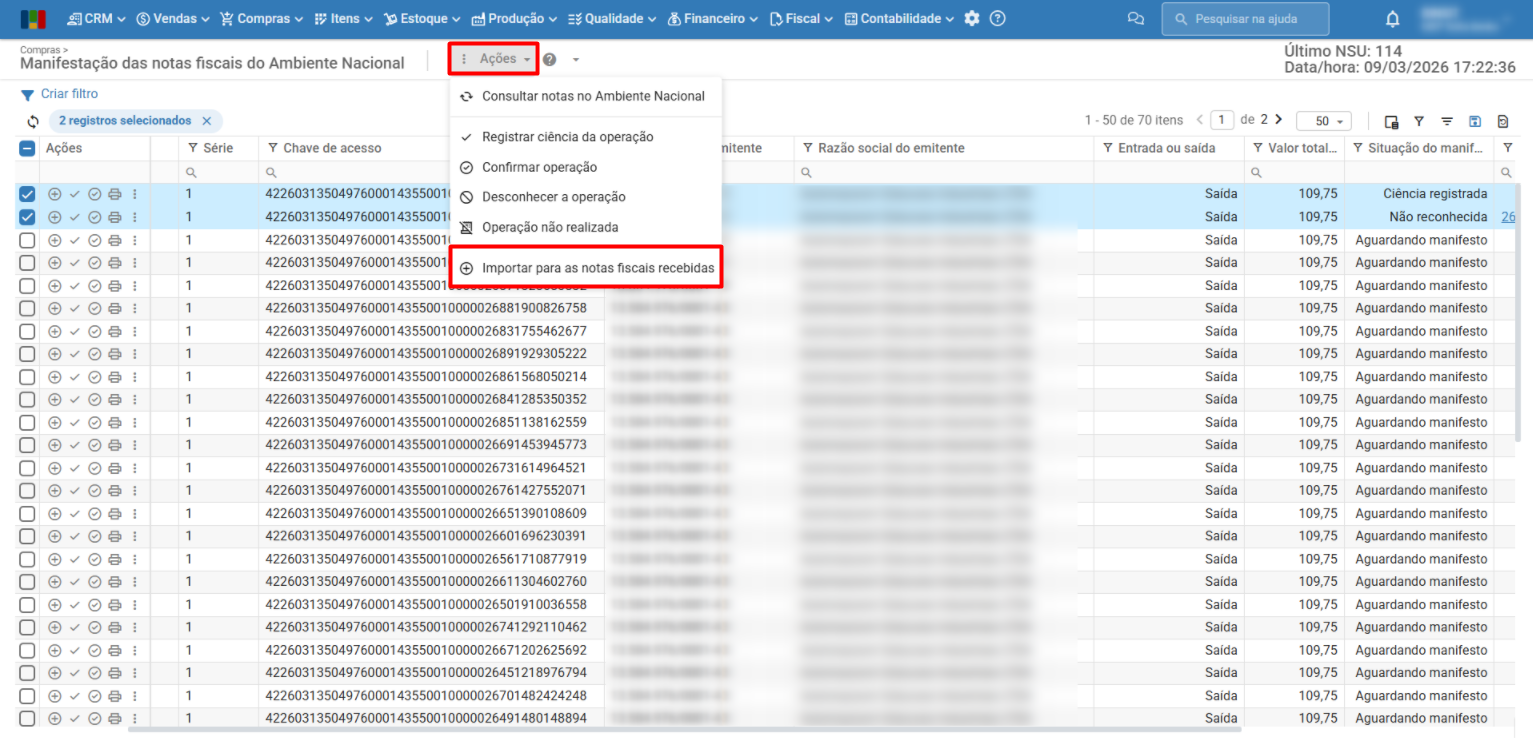
Task: Open the Fiscal menu
Action: coord(802,19)
